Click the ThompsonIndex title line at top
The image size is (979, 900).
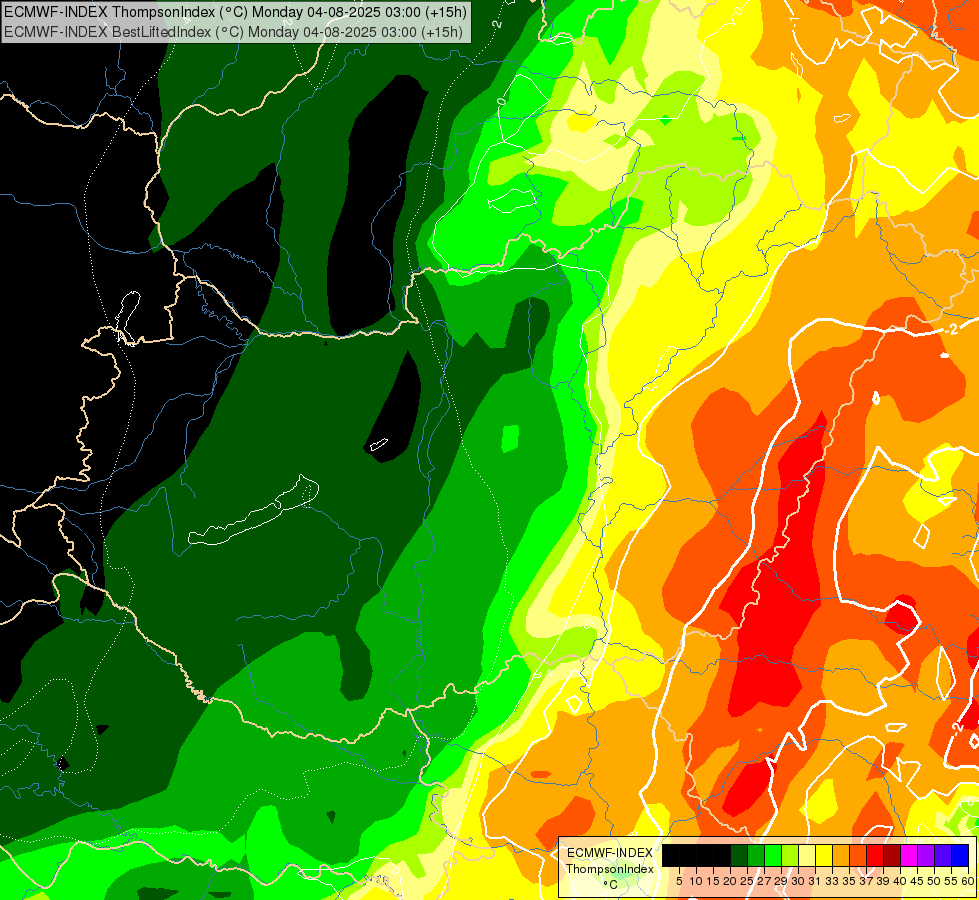tap(235, 11)
